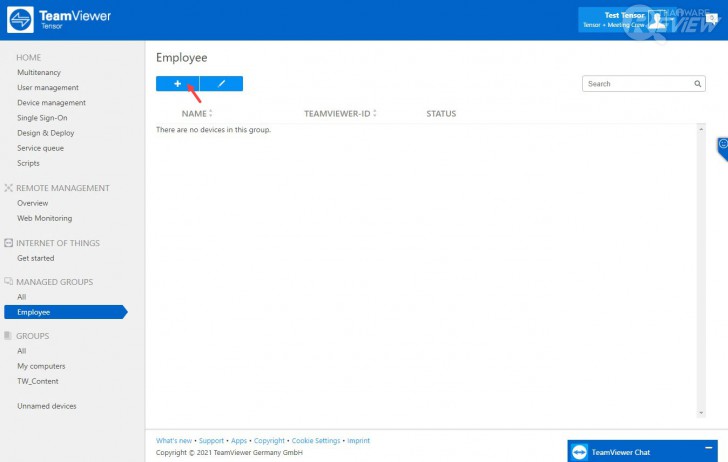Open the What's new link
Image resolution: width=728 pixels, height=462 pixels.
(174, 441)
